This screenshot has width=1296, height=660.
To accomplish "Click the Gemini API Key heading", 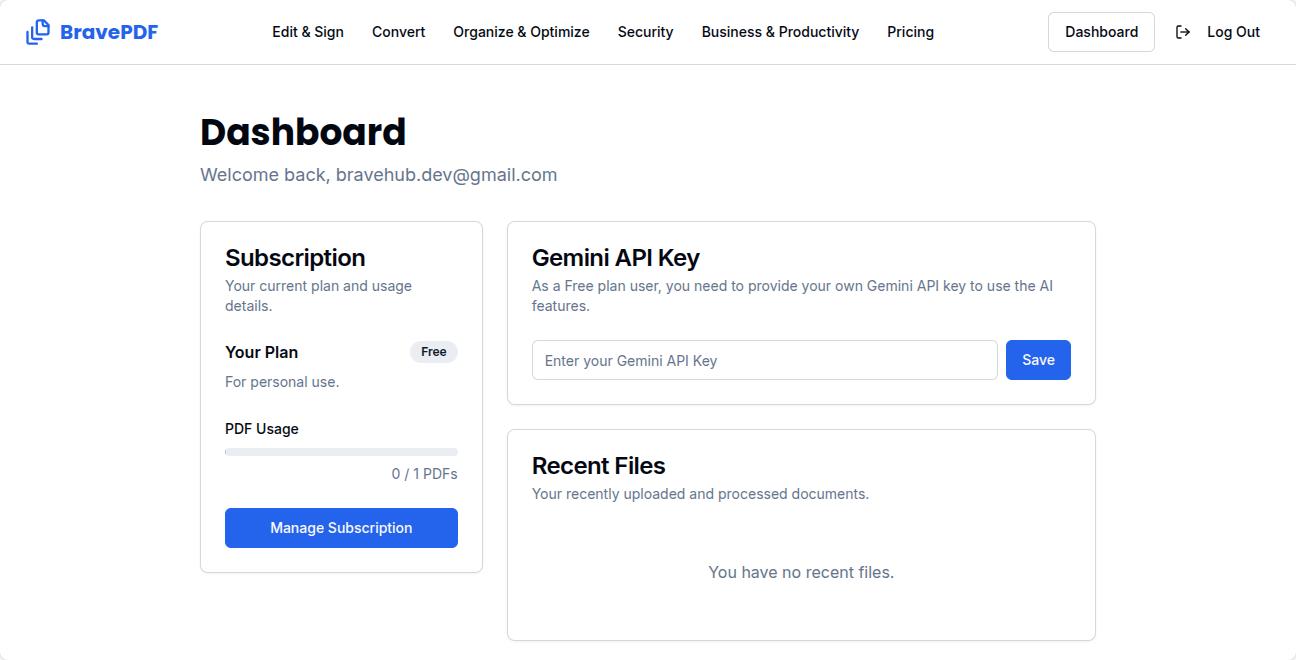I will click(x=616, y=258).
